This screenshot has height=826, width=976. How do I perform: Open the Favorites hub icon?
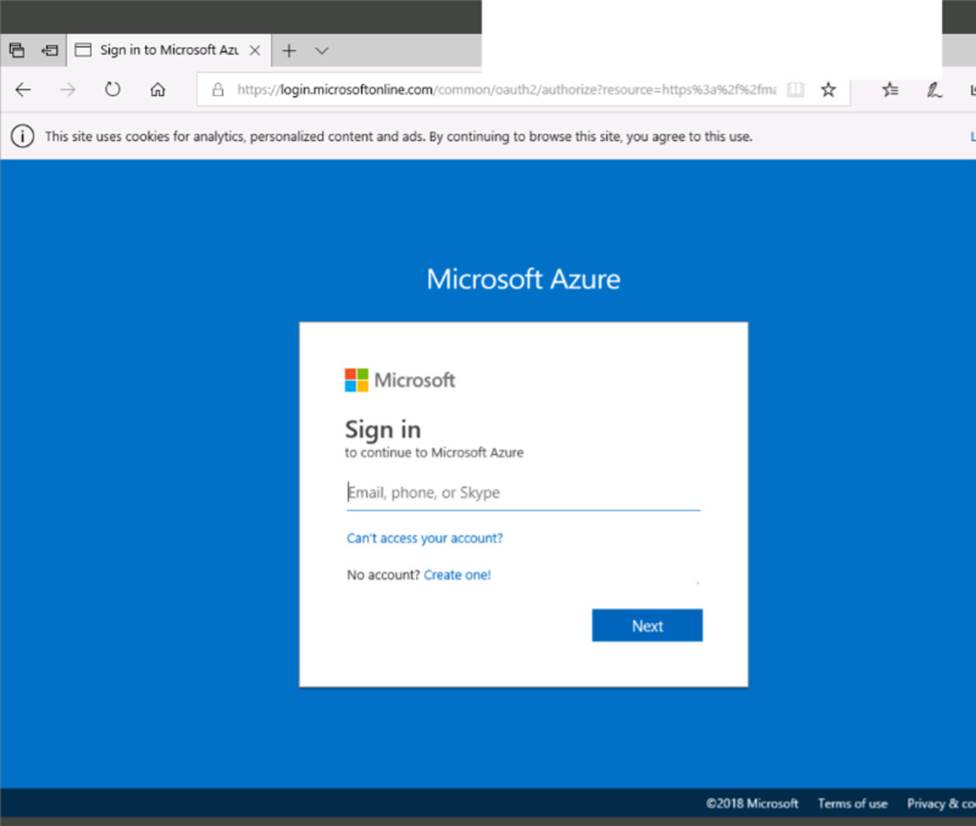(889, 90)
